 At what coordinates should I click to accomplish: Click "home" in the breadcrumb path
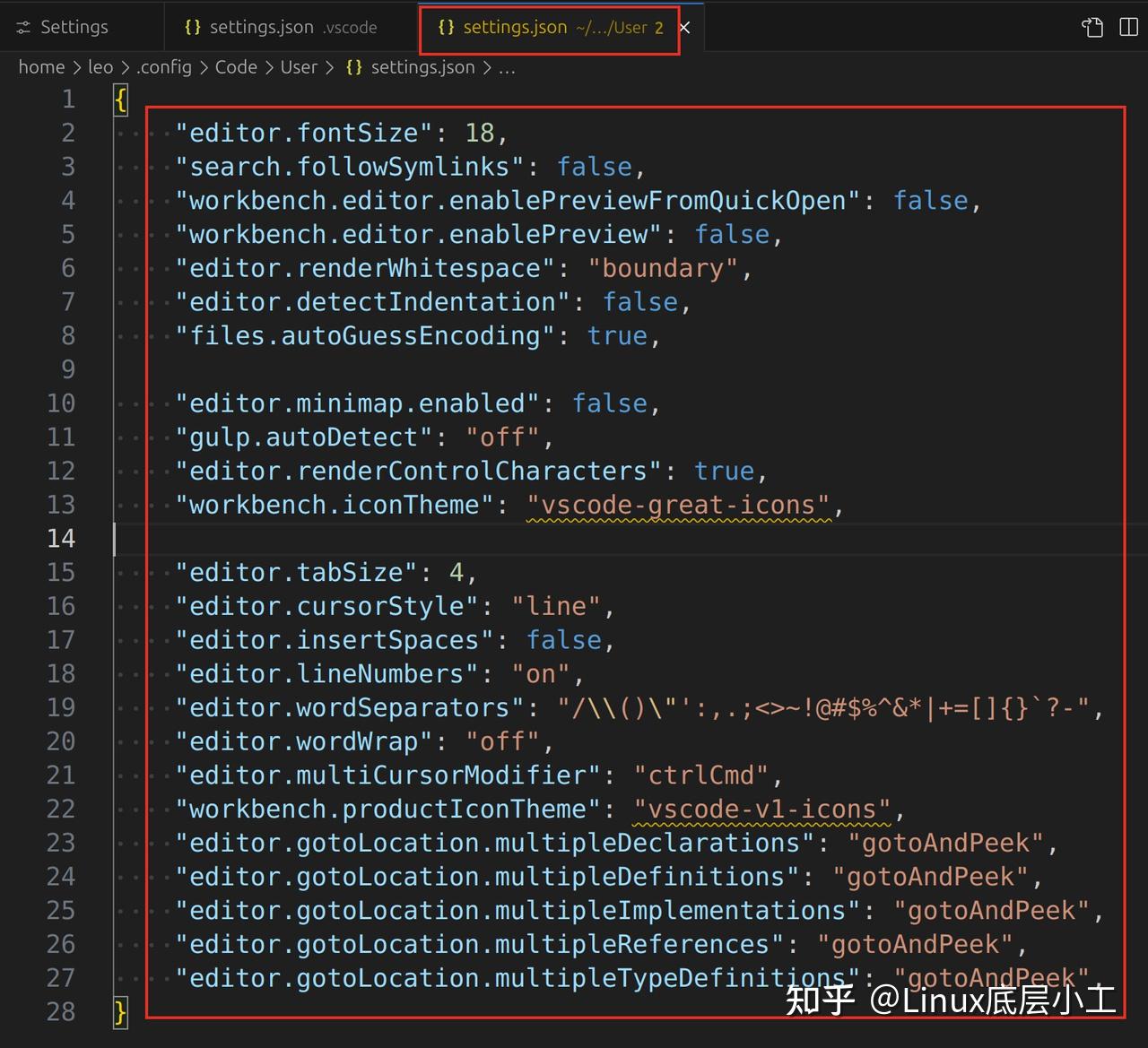[41, 66]
